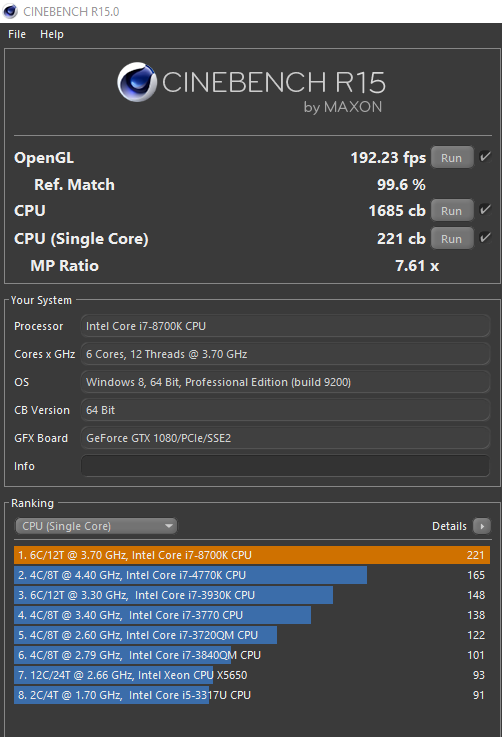Expand ranking Details panel

pos(461,526)
